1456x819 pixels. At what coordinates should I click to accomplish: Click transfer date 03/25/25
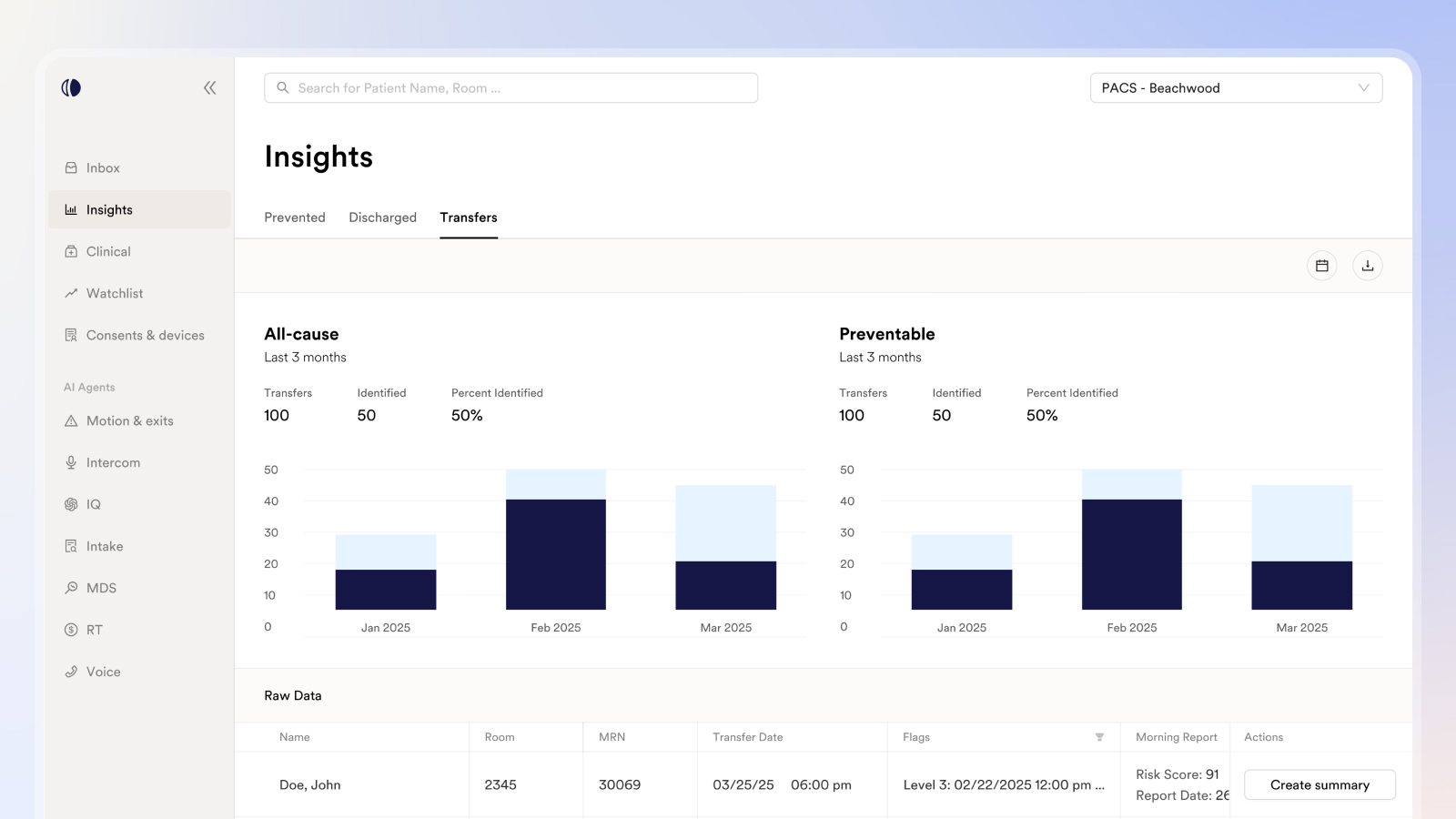pyautogui.click(x=743, y=784)
